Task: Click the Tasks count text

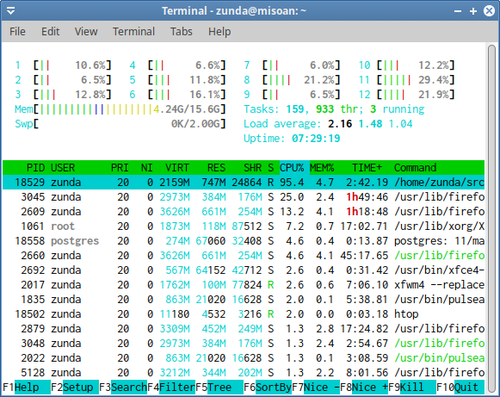Action: (x=334, y=109)
